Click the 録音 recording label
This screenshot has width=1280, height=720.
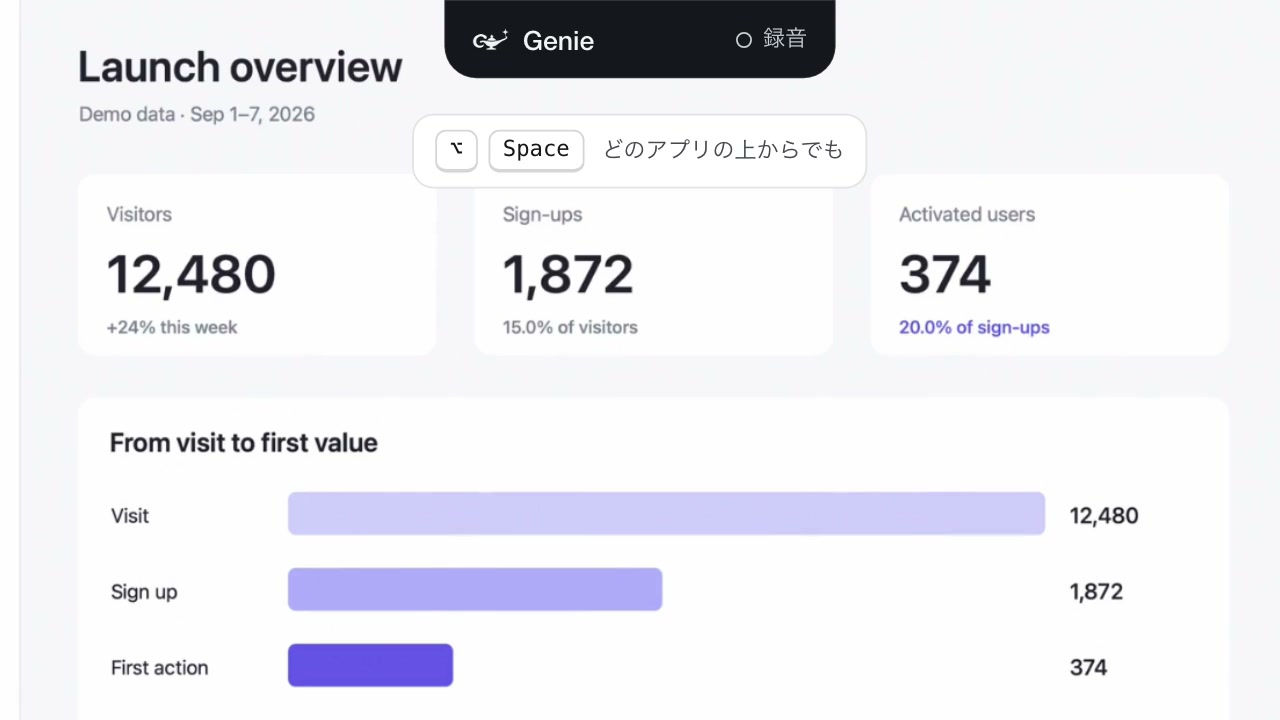pos(785,39)
